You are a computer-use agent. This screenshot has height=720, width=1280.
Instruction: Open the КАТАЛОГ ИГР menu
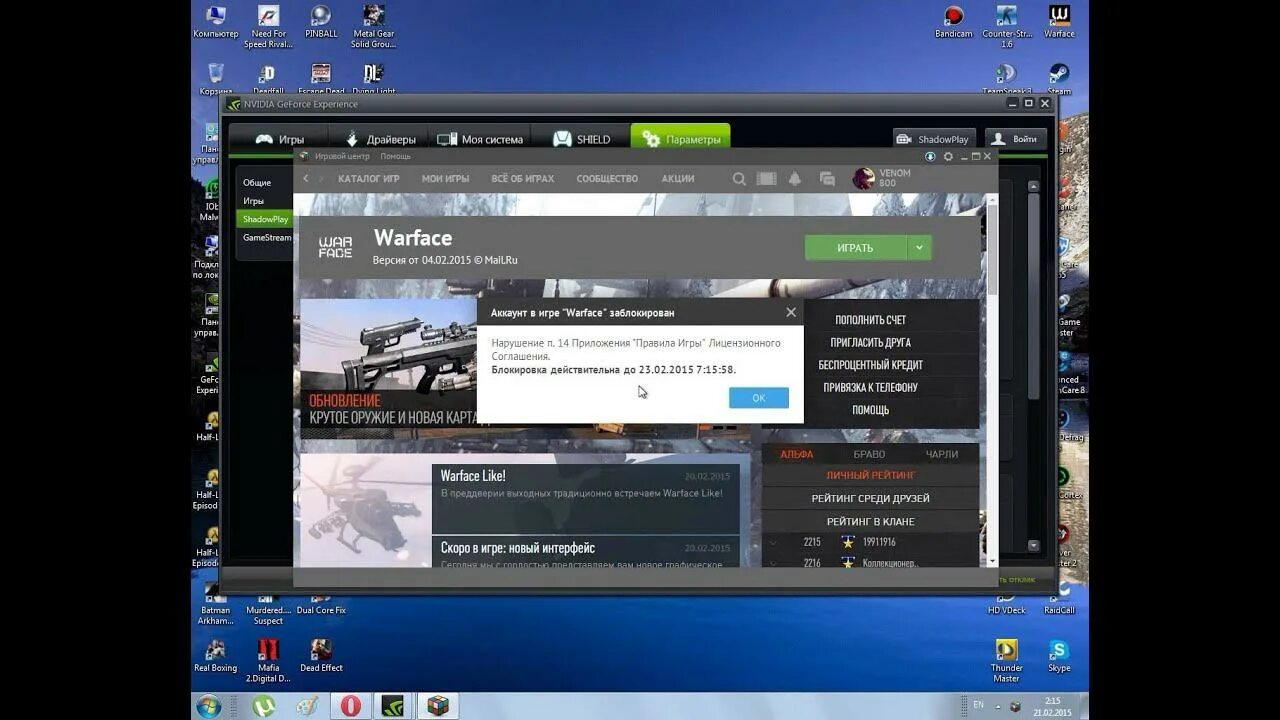pyautogui.click(x=368, y=179)
